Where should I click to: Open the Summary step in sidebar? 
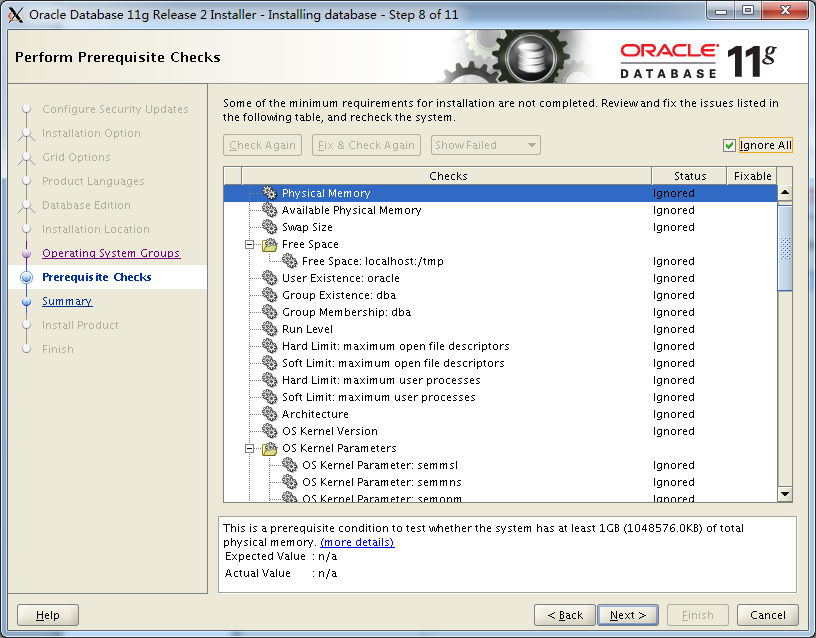[67, 301]
